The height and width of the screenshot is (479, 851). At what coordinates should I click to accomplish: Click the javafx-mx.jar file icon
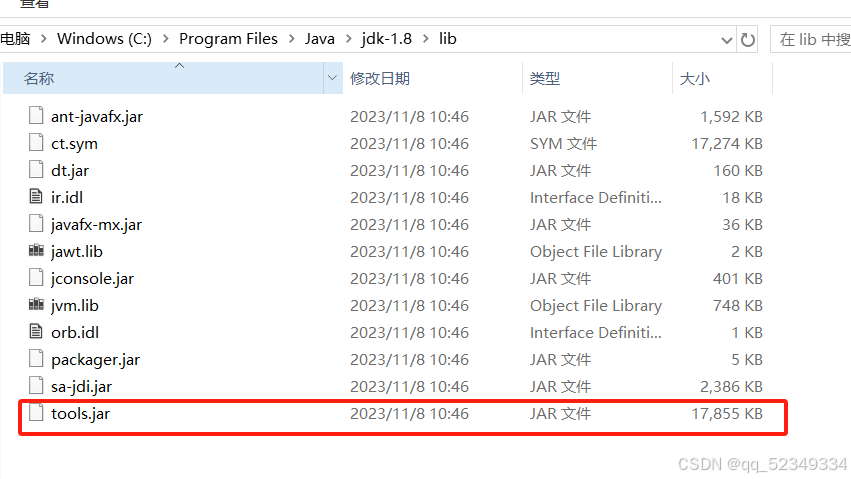coord(36,223)
